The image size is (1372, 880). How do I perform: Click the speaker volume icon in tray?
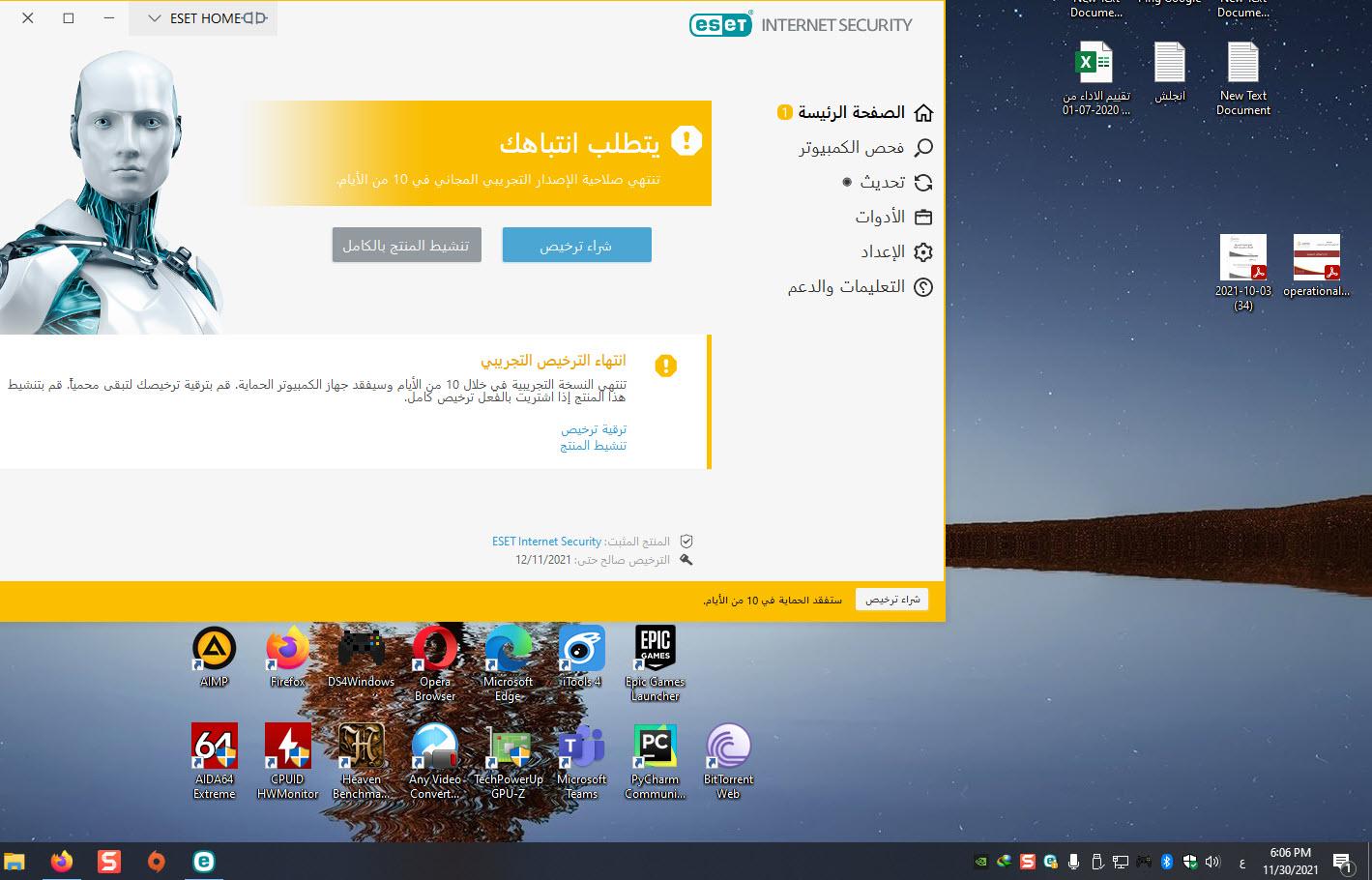point(1213,861)
